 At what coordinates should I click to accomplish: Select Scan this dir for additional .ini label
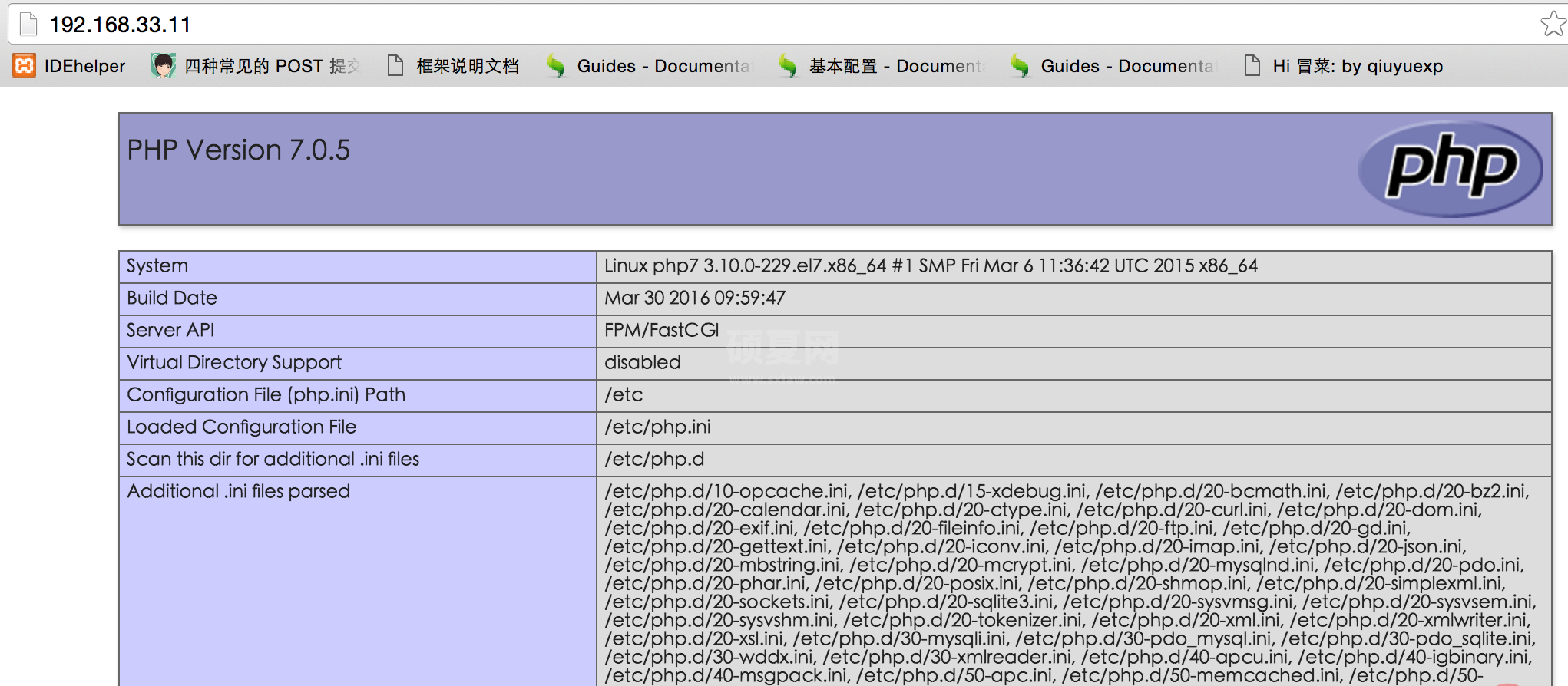click(273, 459)
